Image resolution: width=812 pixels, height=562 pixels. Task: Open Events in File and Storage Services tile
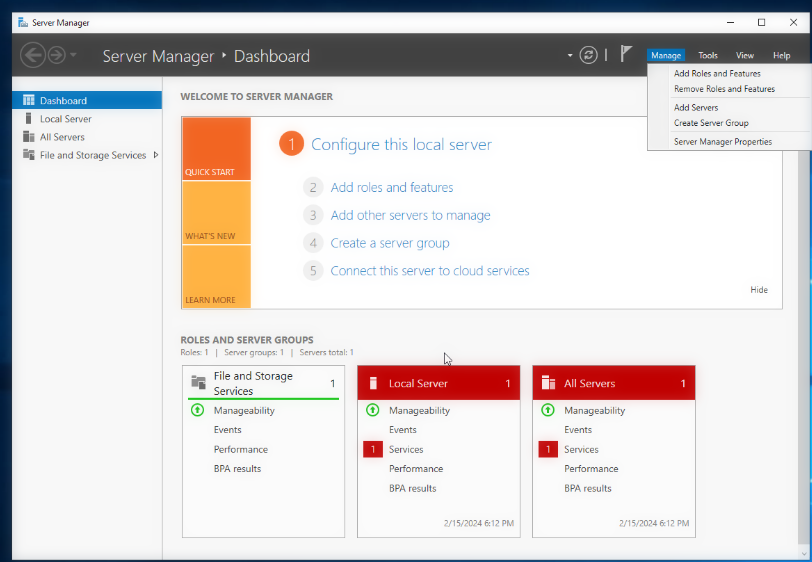228,430
